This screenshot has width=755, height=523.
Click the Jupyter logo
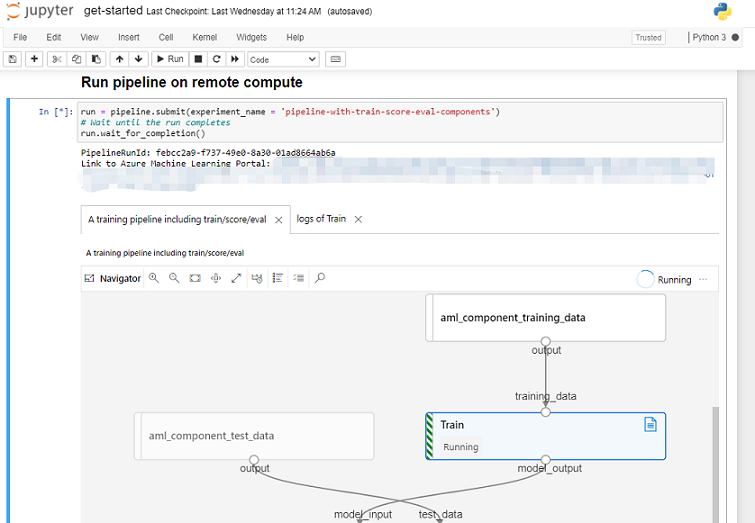[x=39, y=11]
